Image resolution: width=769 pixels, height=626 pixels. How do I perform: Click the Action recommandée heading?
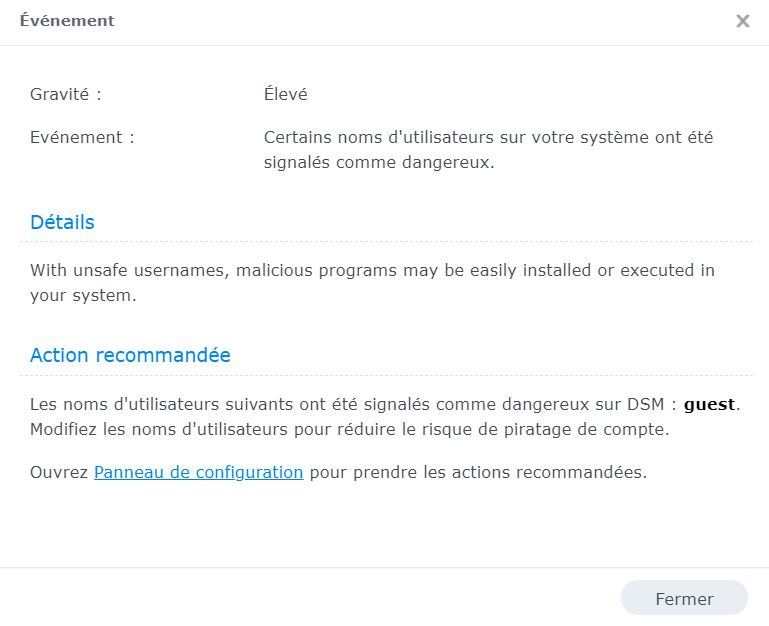[130, 355]
